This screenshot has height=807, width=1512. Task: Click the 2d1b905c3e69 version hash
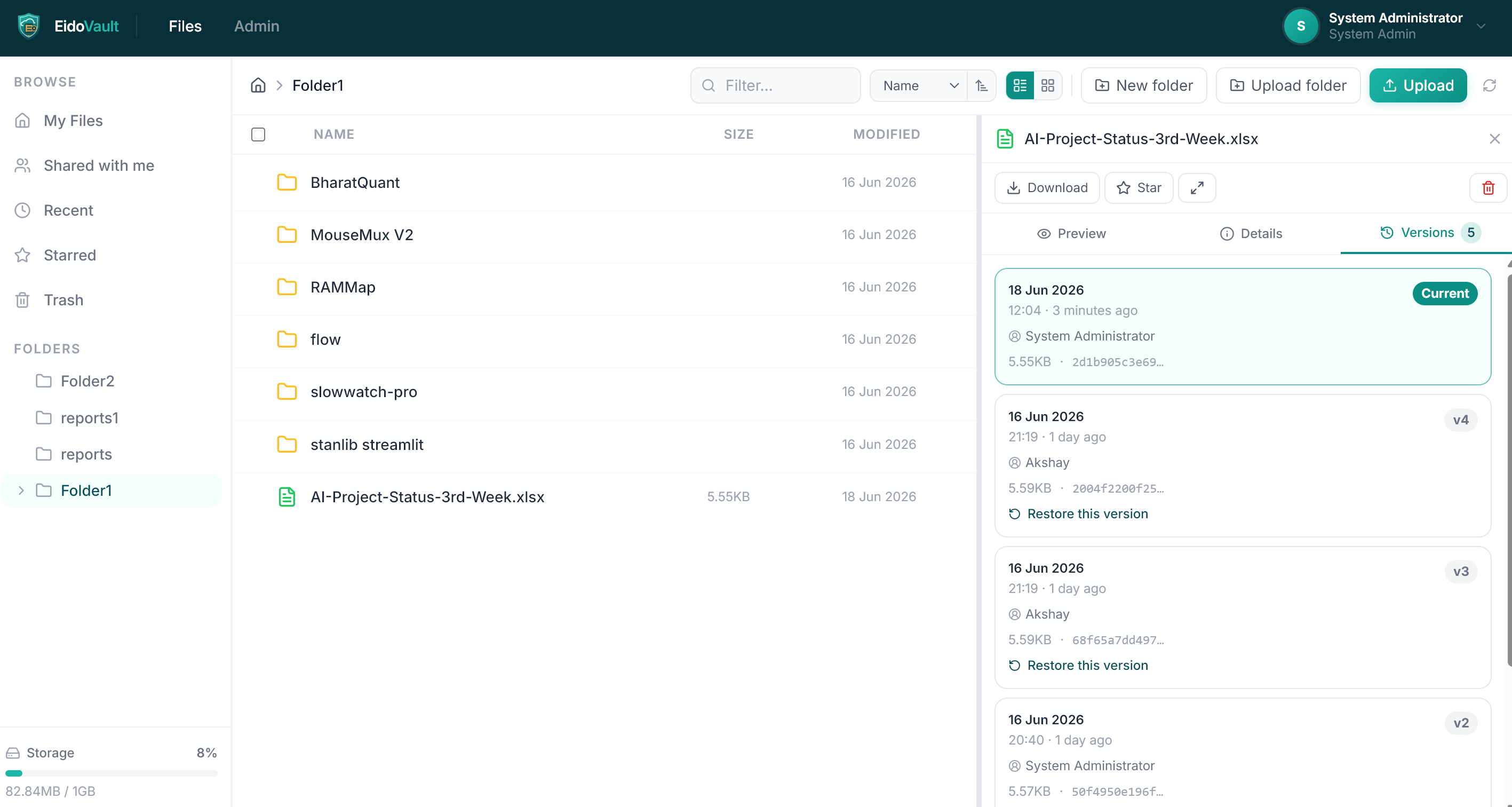click(1118, 362)
